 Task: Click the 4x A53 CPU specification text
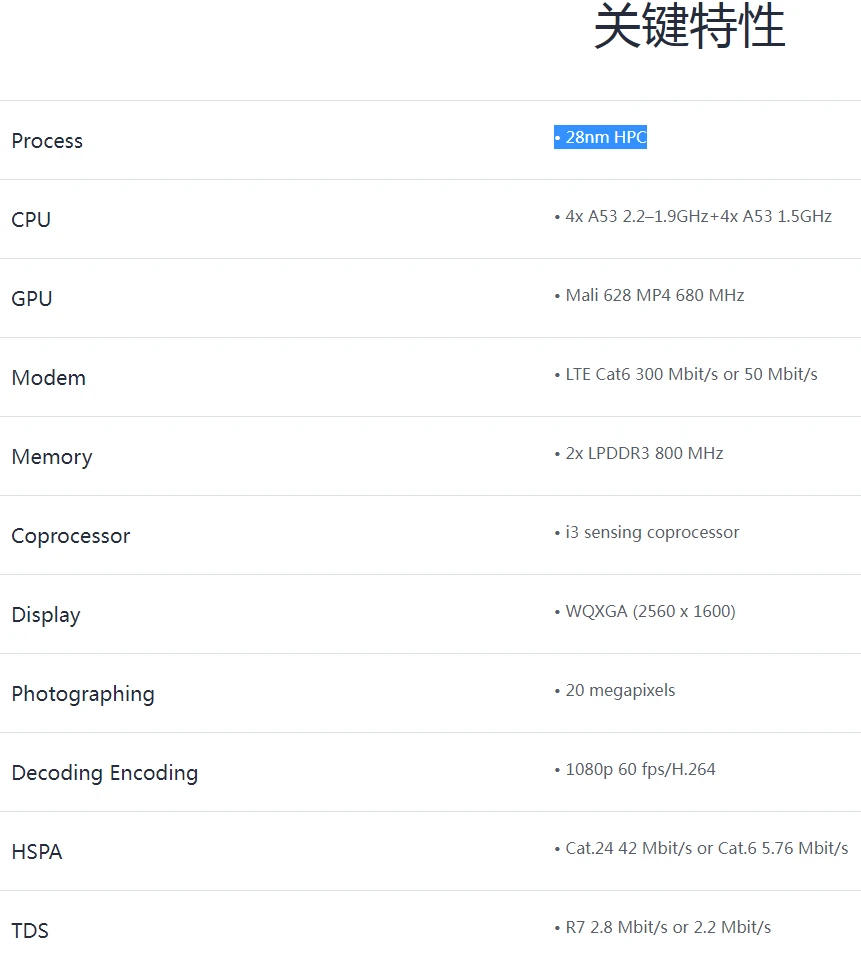tap(693, 217)
